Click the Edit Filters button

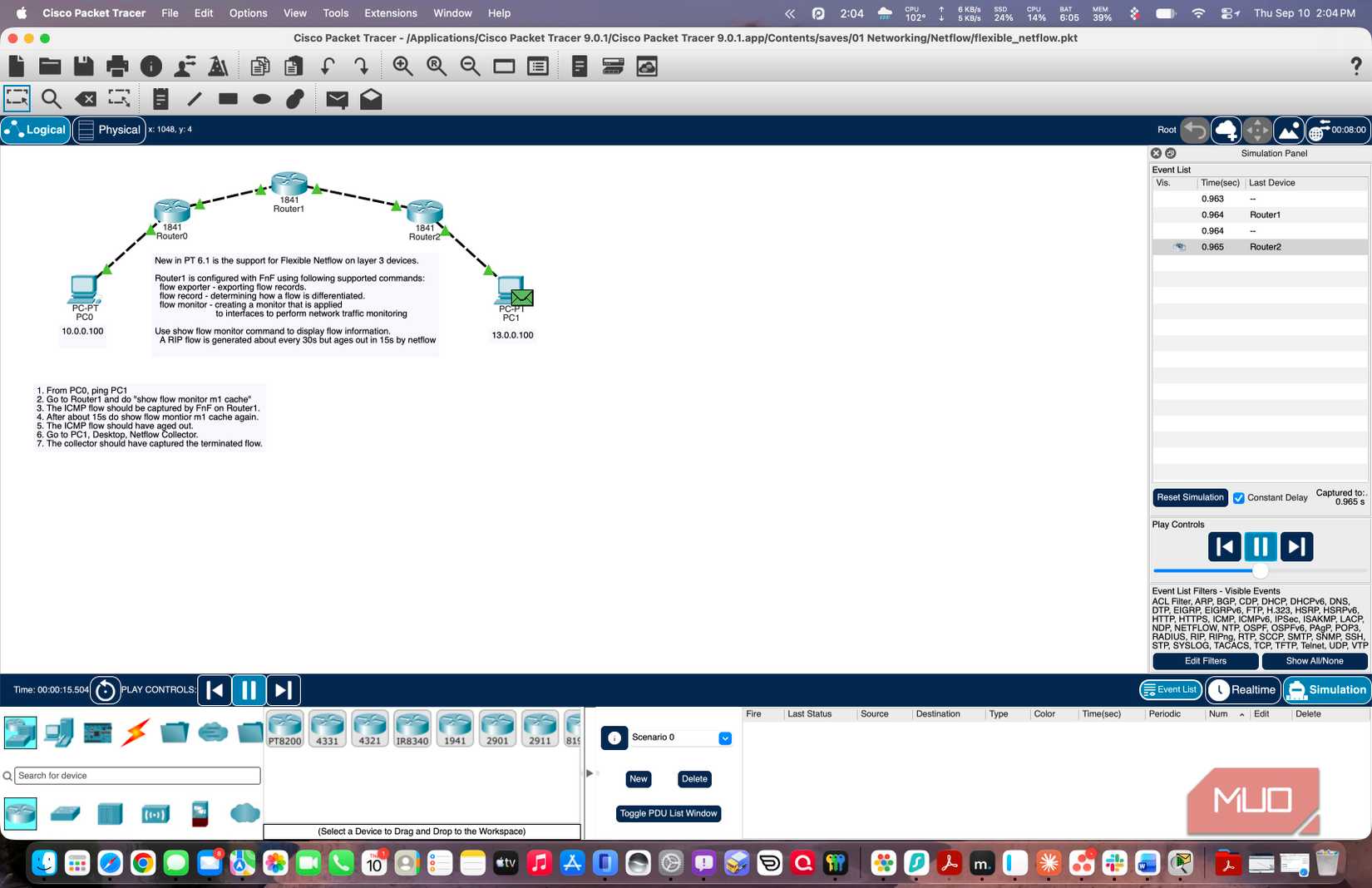pyautogui.click(x=1205, y=661)
